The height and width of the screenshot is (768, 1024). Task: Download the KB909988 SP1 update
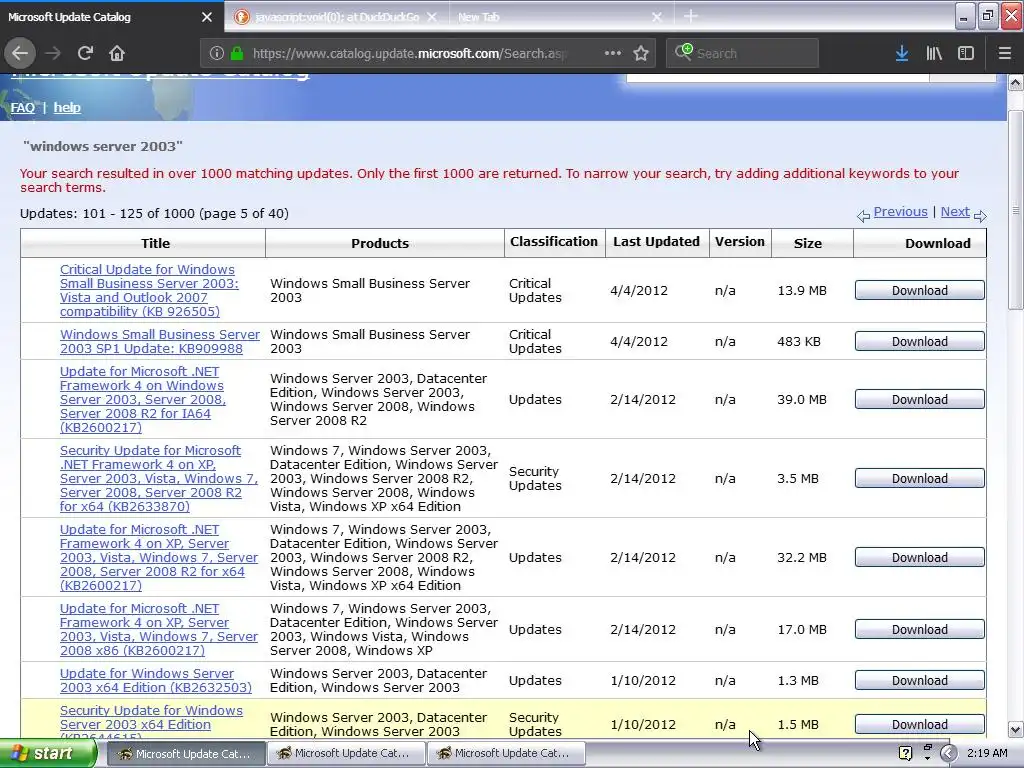point(920,342)
